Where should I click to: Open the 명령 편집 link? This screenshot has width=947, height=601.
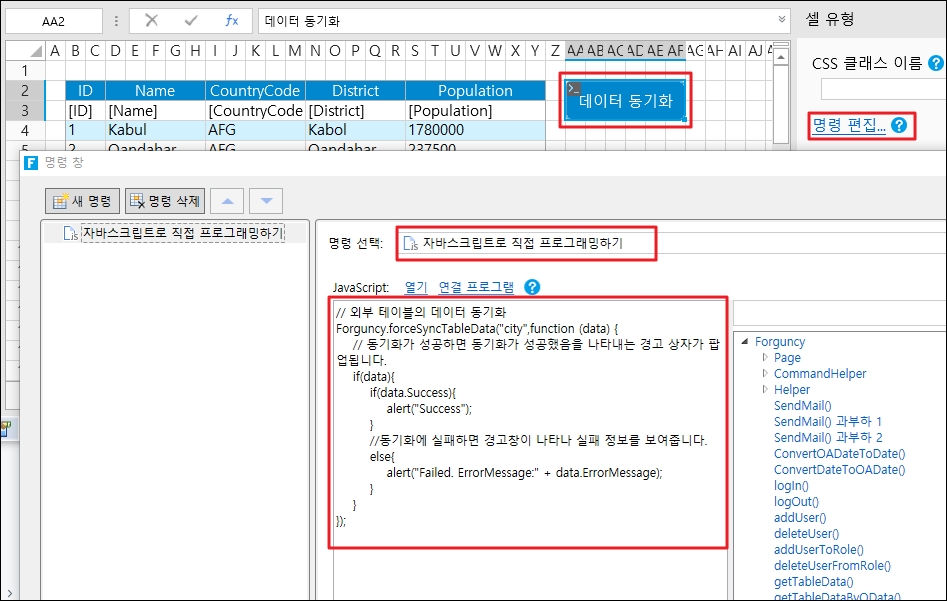[x=848, y=125]
